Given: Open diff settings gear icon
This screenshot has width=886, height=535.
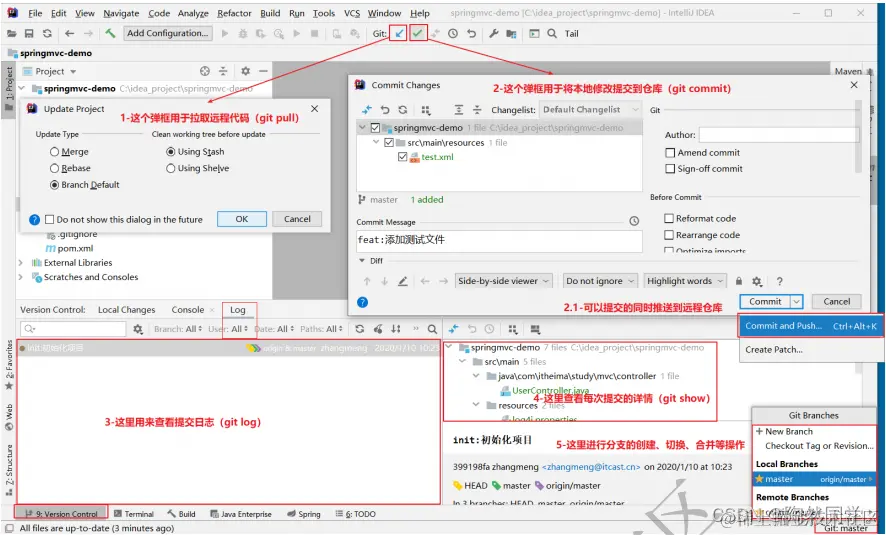Looking at the screenshot, I should pyautogui.click(x=757, y=281).
